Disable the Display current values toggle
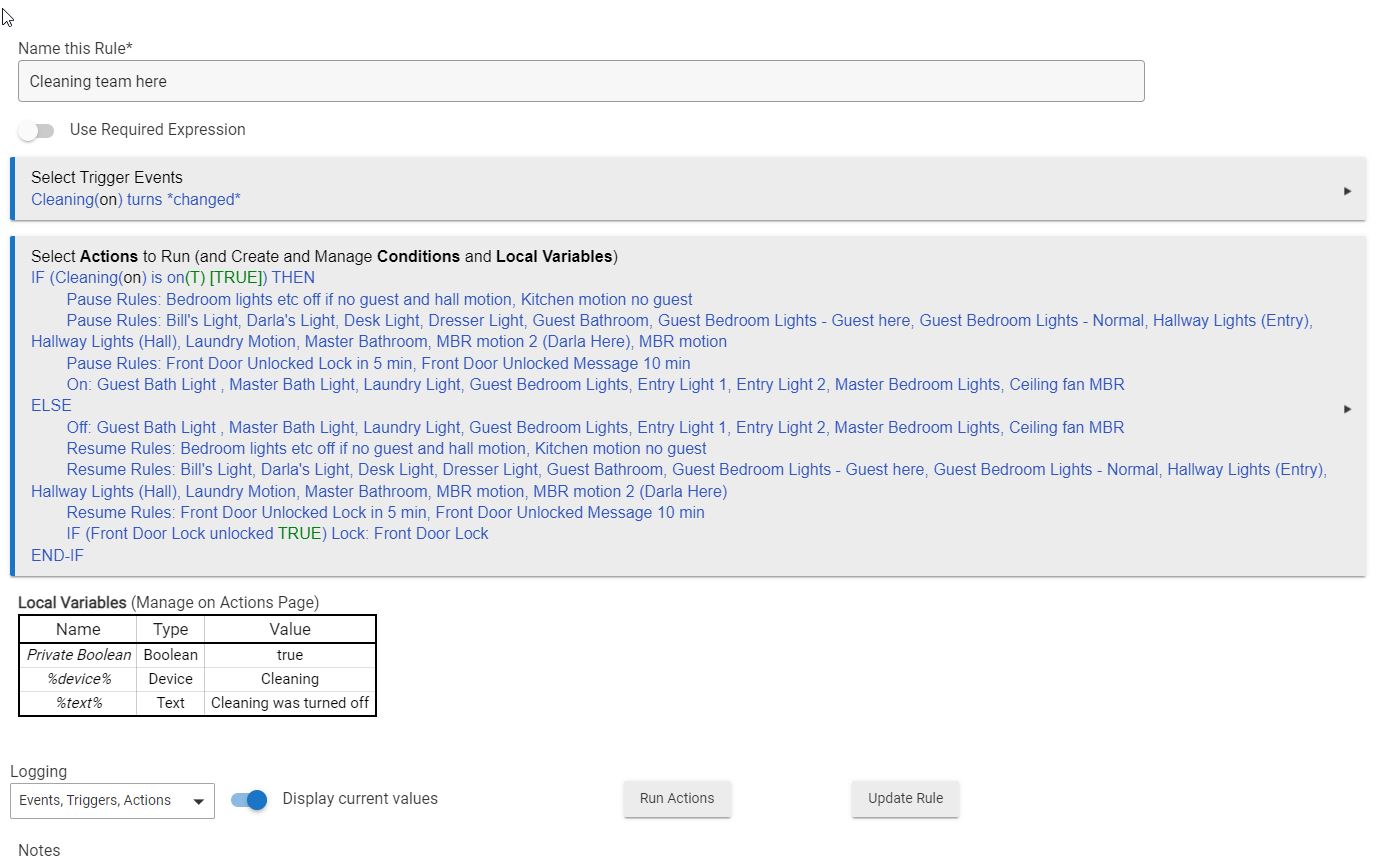Viewport: 1393px width, 859px height. [249, 799]
